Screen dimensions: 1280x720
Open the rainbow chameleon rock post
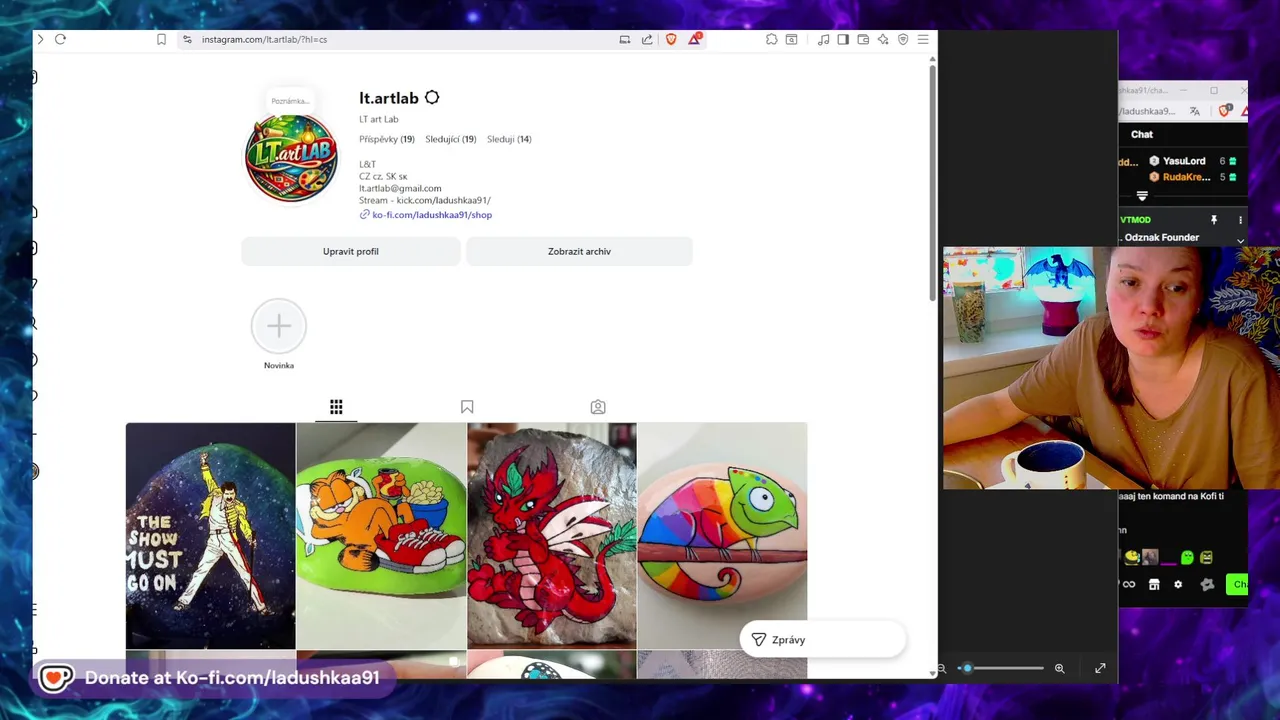722,536
